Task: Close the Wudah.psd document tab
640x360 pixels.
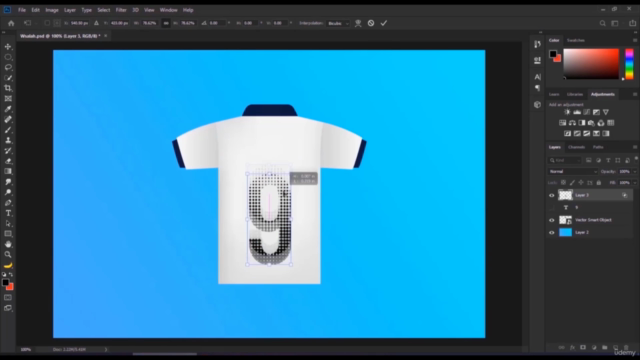Action: pos(106,36)
